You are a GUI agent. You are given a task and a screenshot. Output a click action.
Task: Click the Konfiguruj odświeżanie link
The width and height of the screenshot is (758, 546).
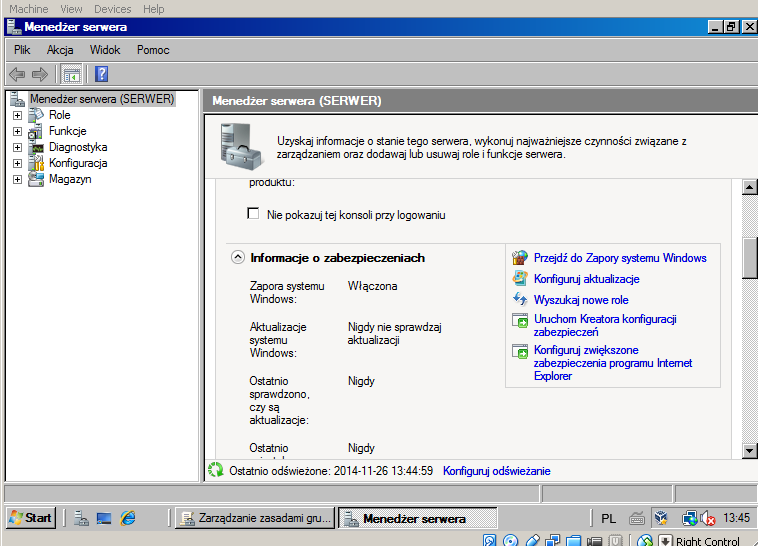click(x=496, y=471)
